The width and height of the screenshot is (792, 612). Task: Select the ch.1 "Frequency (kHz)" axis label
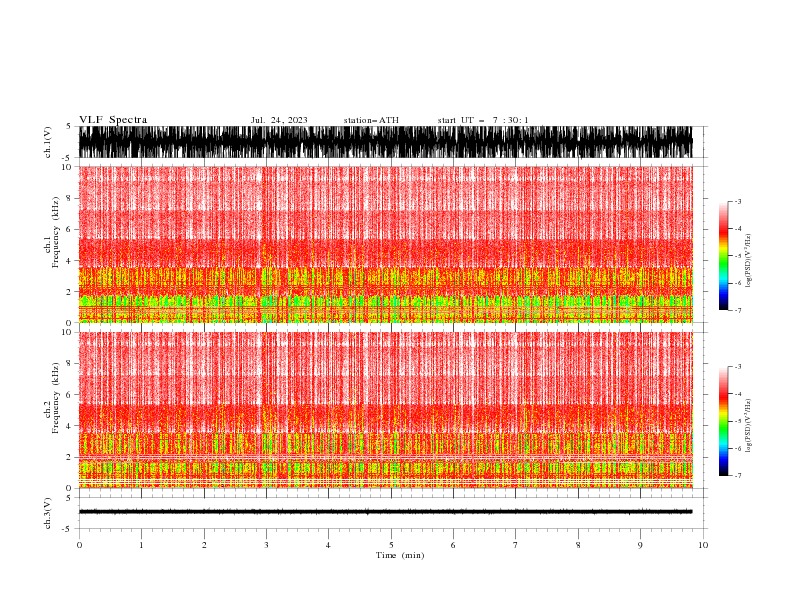click(x=56, y=233)
